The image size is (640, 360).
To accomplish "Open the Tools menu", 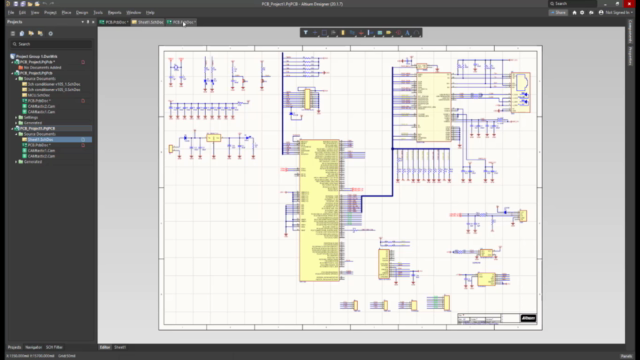I will click(x=98, y=13).
